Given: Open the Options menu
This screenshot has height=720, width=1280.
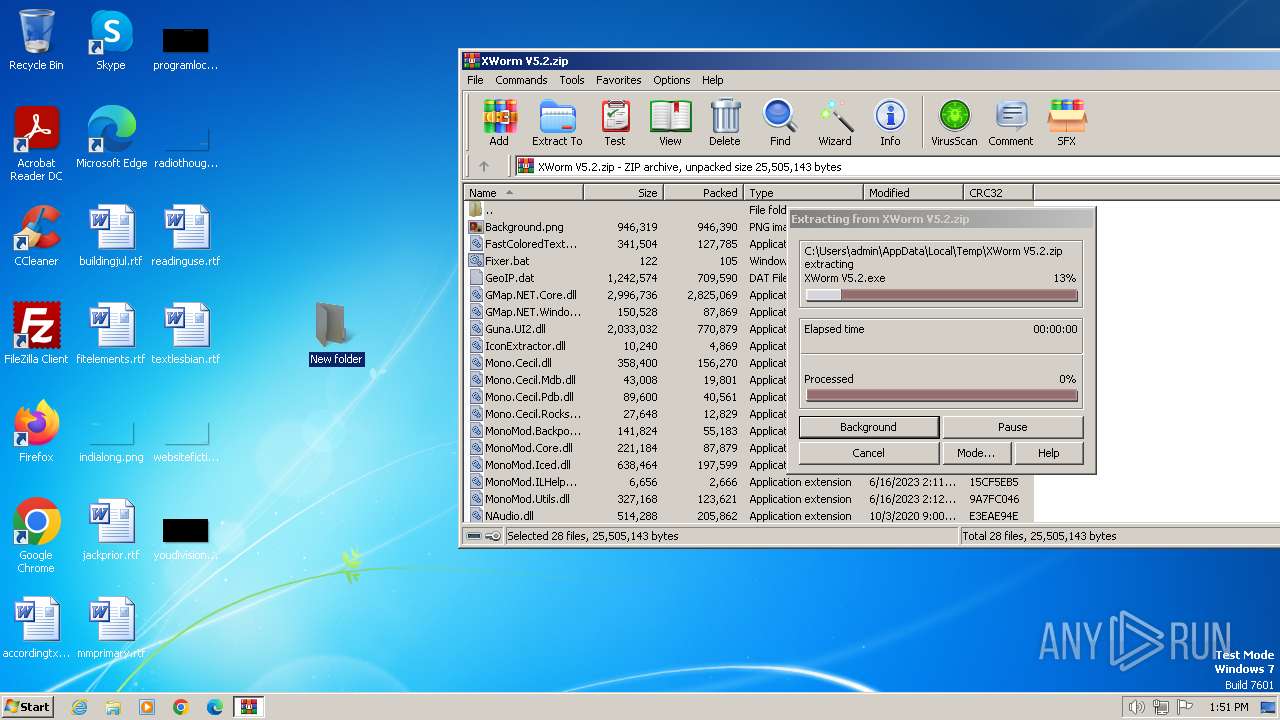Looking at the screenshot, I should pyautogui.click(x=672, y=80).
